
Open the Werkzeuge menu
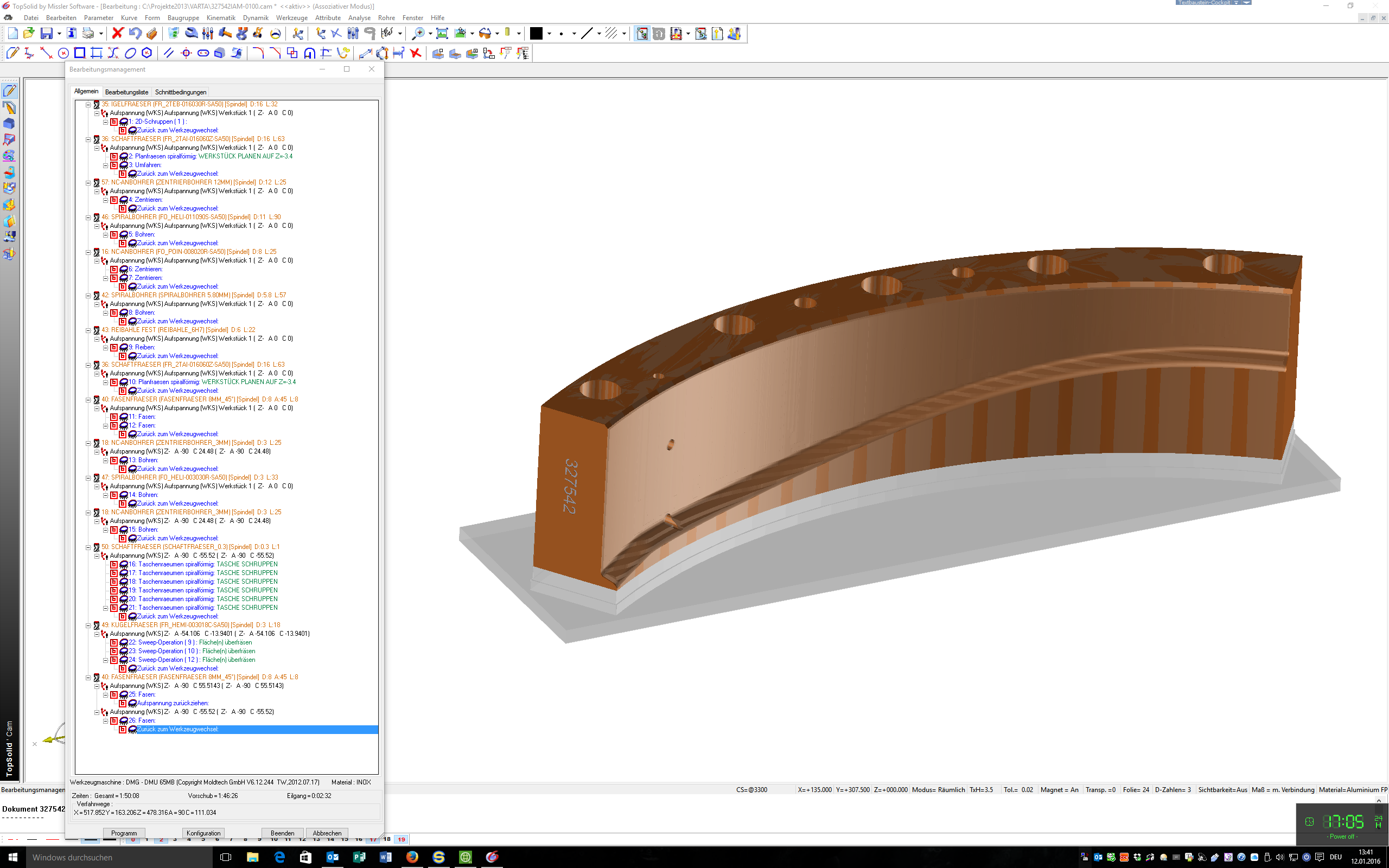[291, 18]
